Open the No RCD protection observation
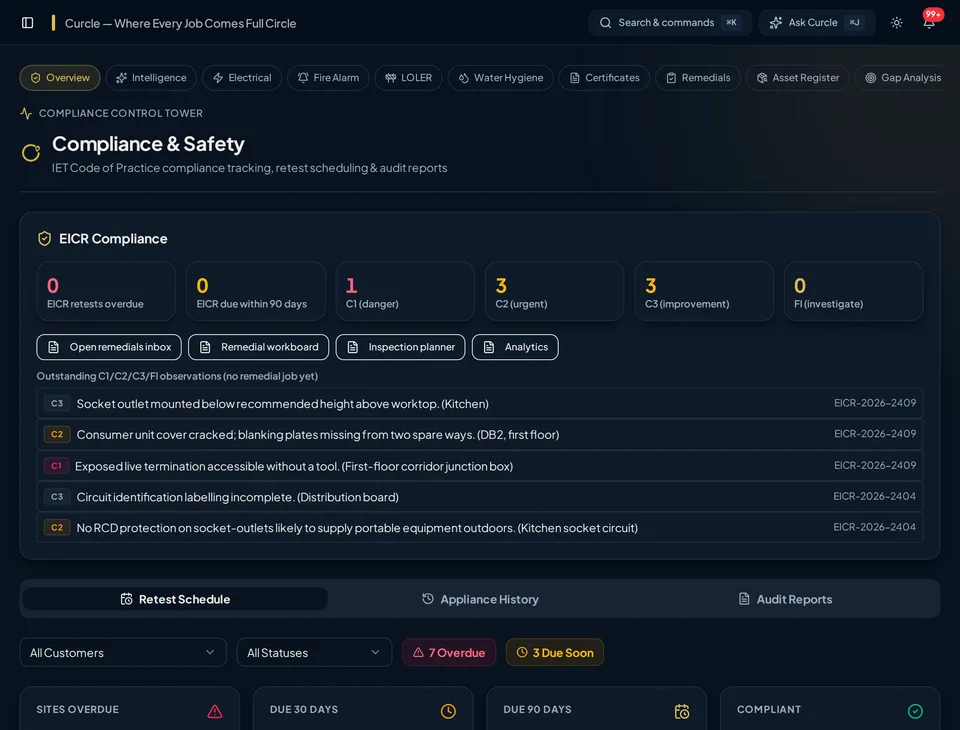960x730 pixels. pyautogui.click(x=479, y=527)
